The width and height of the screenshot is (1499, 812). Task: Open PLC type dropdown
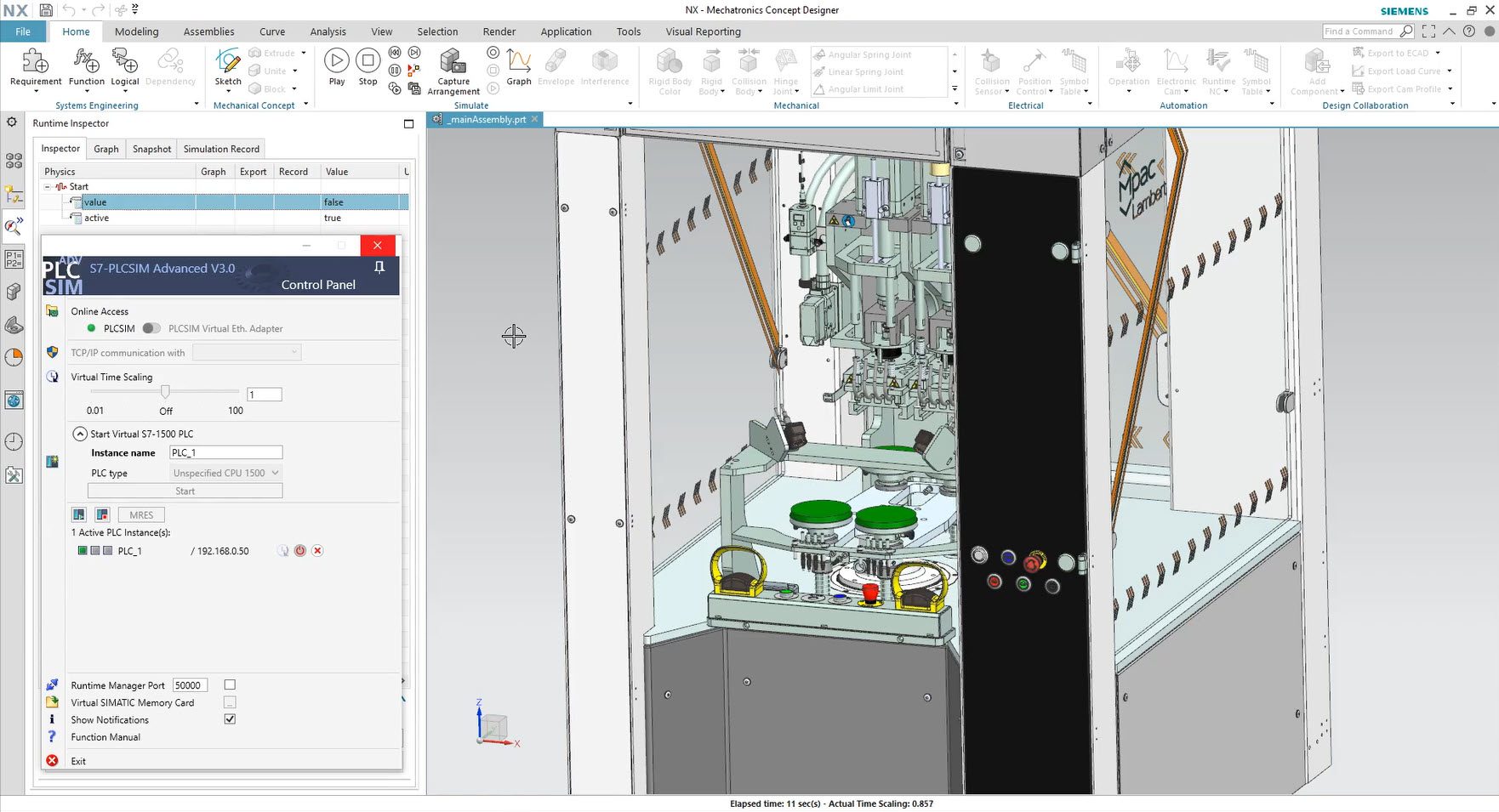[225, 474]
